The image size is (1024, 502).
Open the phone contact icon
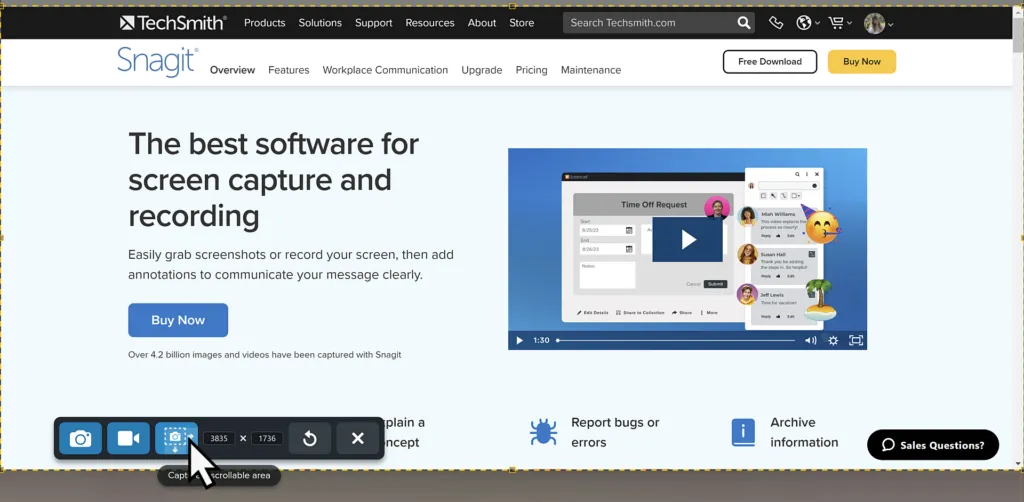click(x=776, y=24)
